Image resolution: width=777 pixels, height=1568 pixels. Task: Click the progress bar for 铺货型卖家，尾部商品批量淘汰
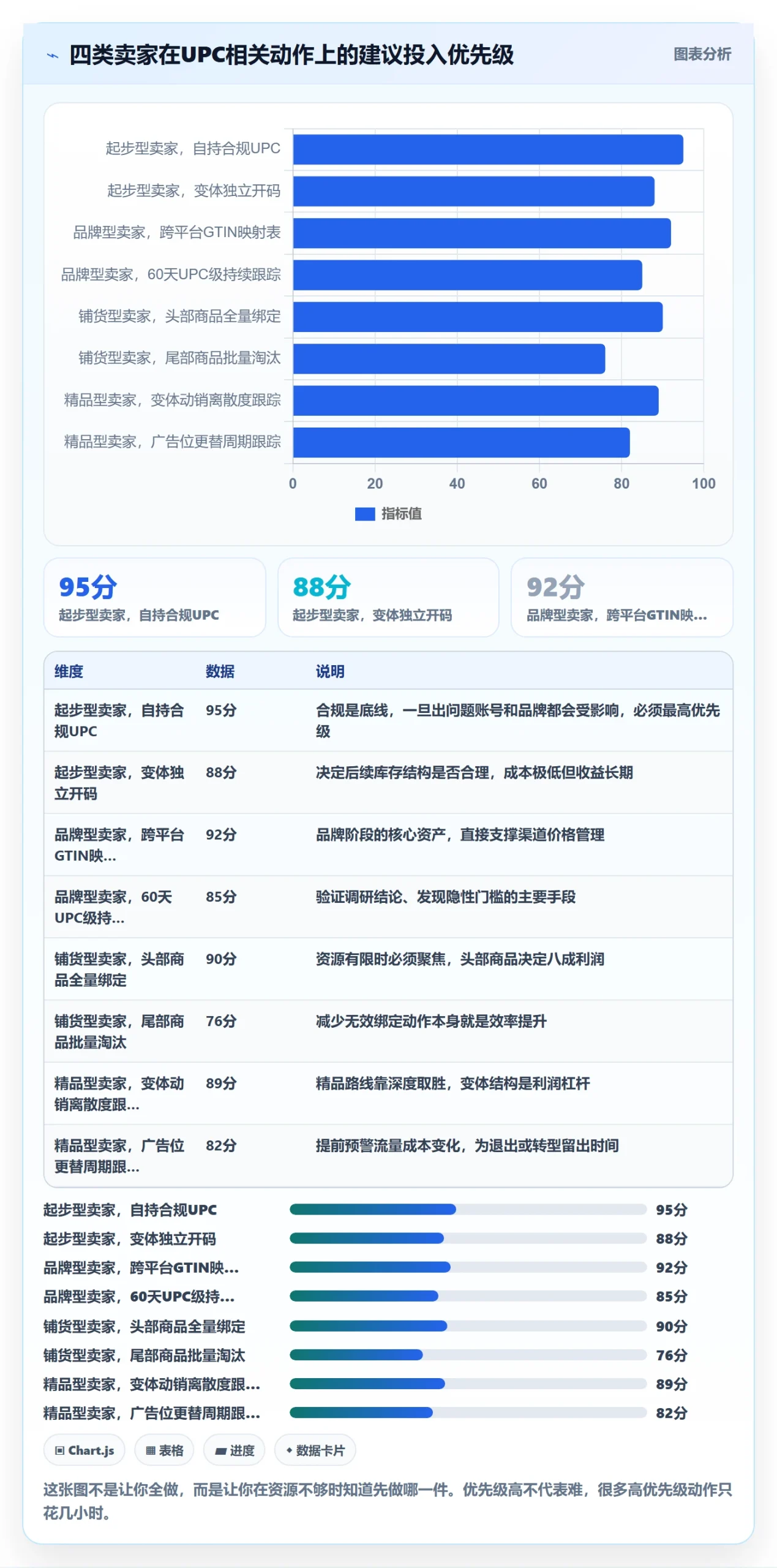(x=468, y=1354)
